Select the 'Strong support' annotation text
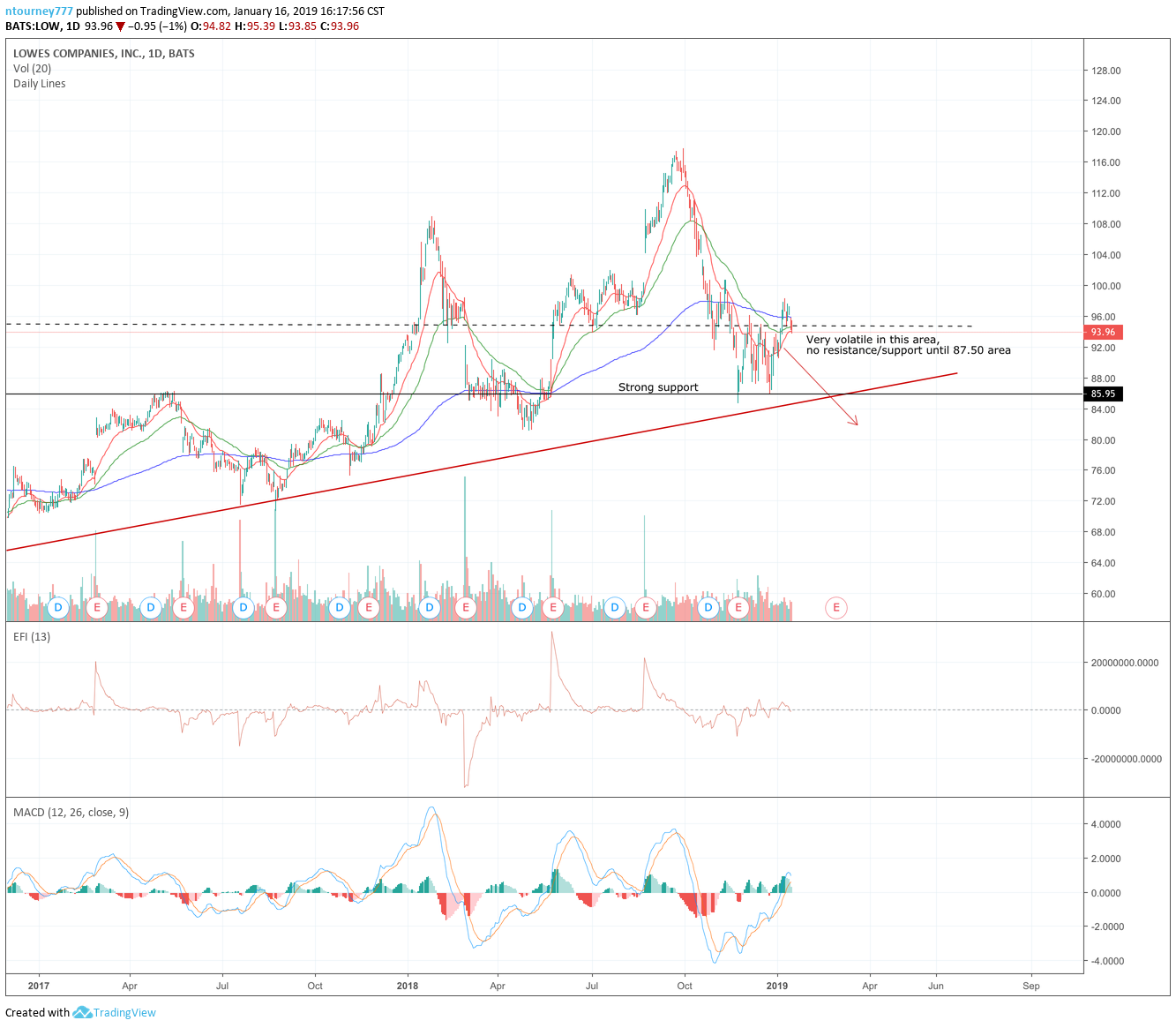1176x1028 pixels. click(658, 387)
